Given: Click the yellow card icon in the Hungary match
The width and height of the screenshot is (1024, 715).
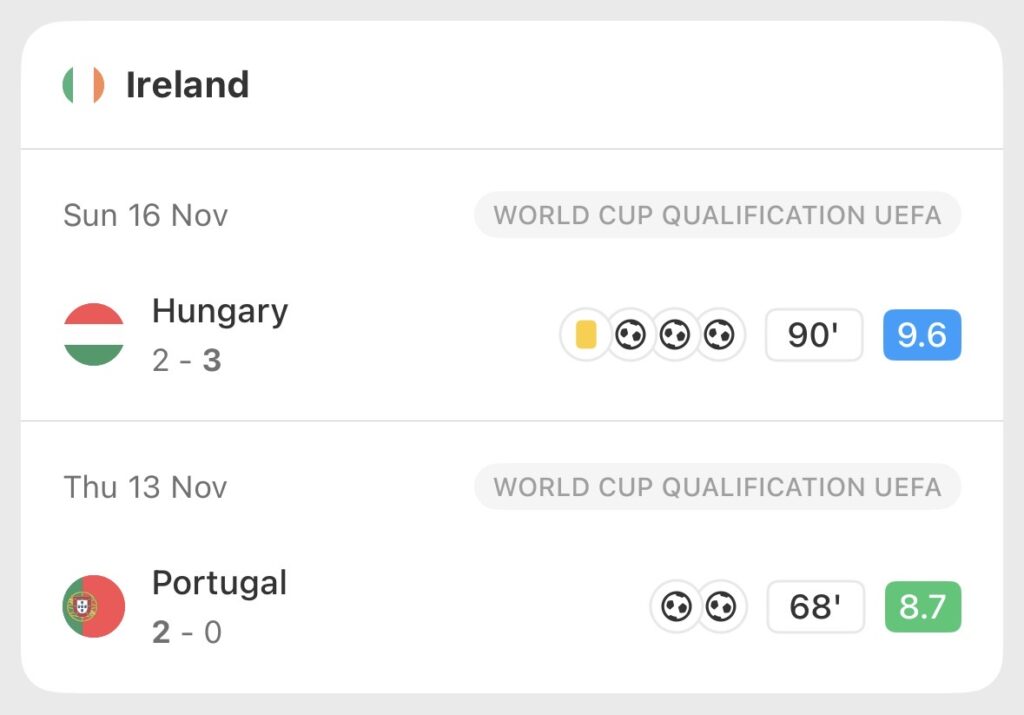Looking at the screenshot, I should pyautogui.click(x=586, y=335).
